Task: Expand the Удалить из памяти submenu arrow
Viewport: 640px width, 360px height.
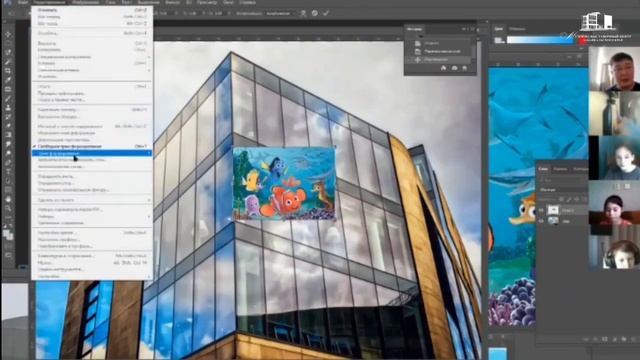Action: pyautogui.click(x=149, y=200)
